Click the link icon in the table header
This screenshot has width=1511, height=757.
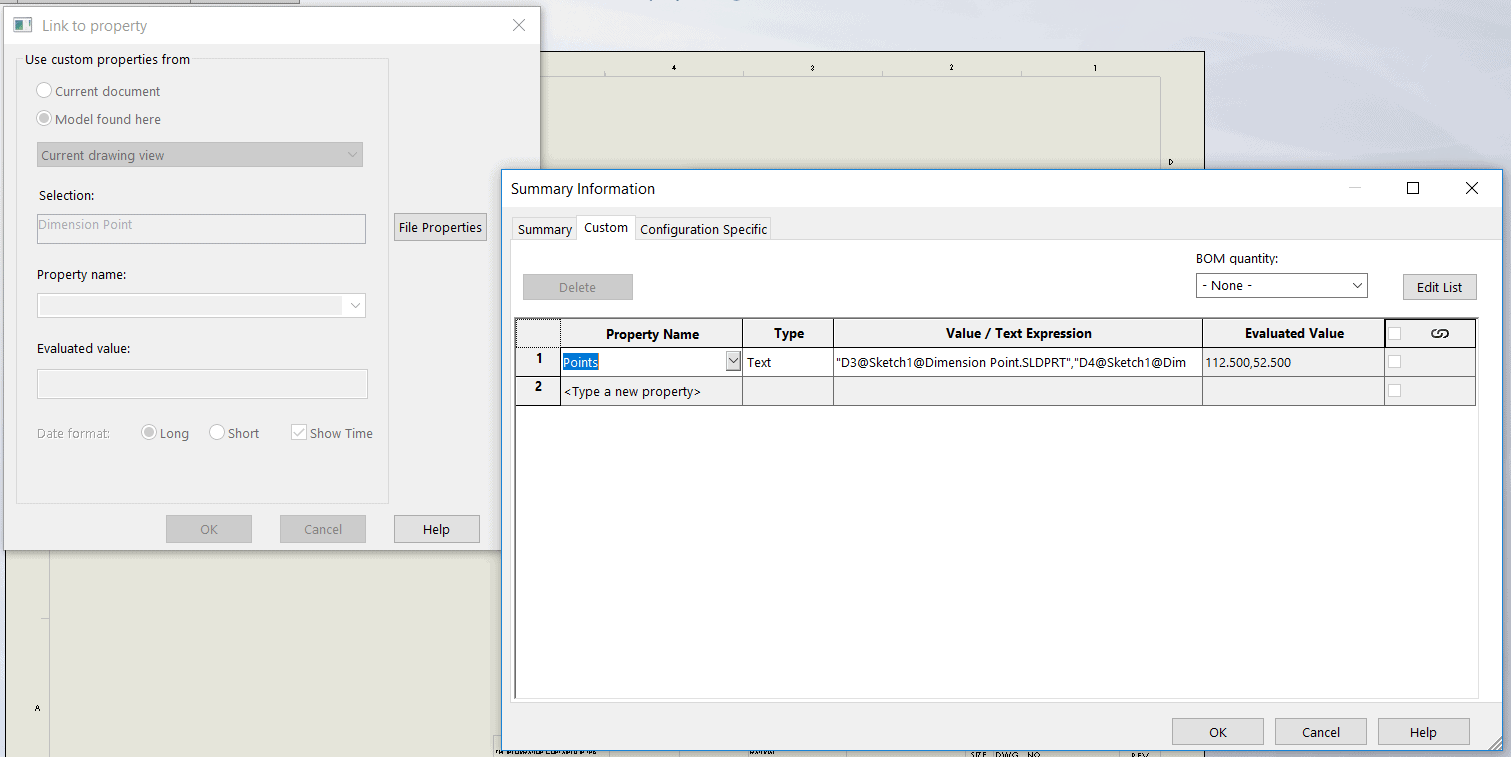coord(1440,334)
